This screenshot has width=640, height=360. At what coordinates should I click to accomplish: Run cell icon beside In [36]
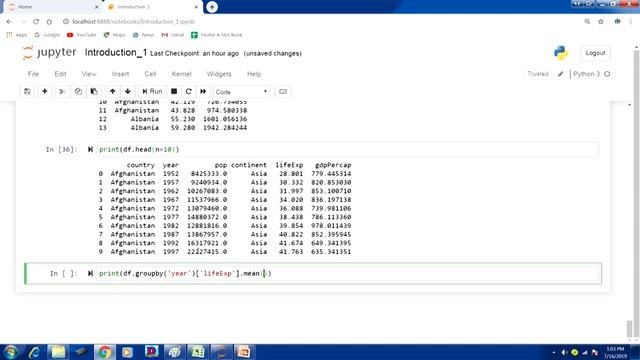tap(90, 149)
